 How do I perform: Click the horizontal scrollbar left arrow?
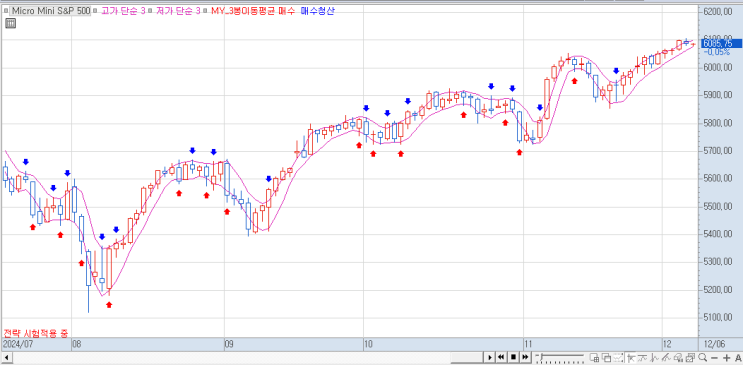pyautogui.click(x=6, y=357)
